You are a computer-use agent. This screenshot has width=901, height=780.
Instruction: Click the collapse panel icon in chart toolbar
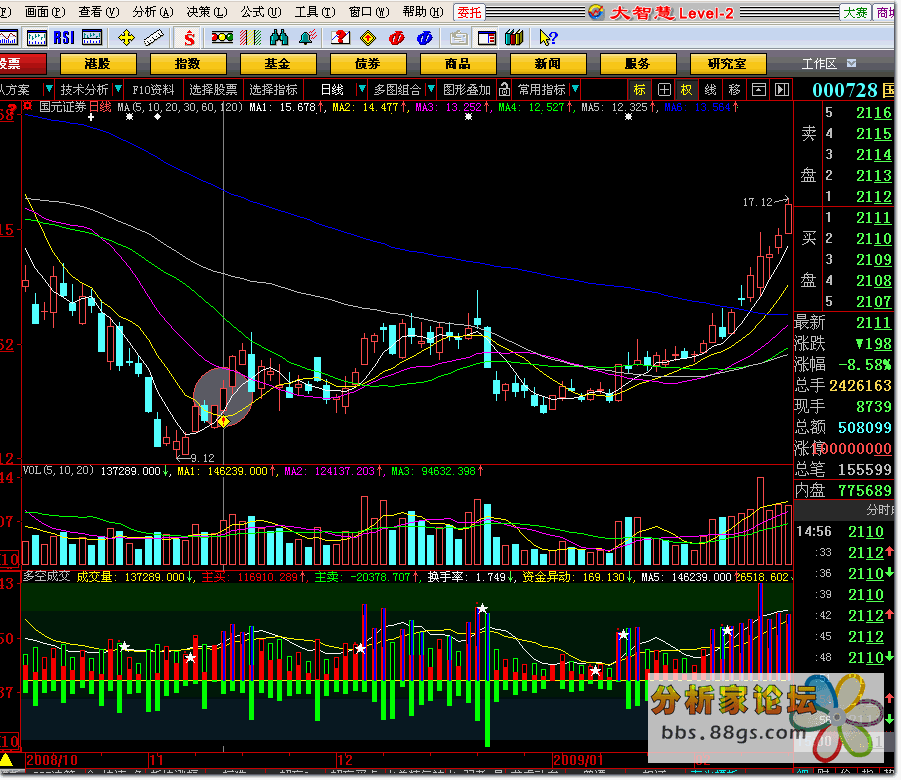coord(758,90)
